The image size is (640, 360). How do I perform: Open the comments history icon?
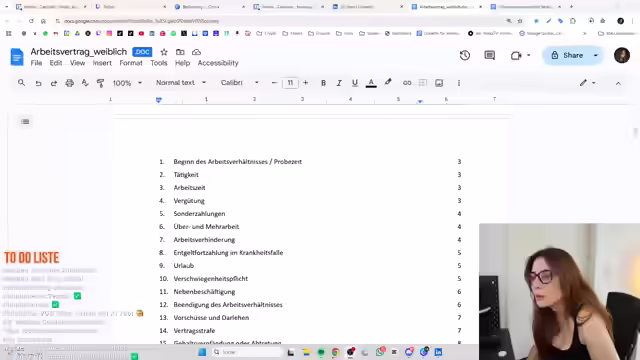click(489, 55)
